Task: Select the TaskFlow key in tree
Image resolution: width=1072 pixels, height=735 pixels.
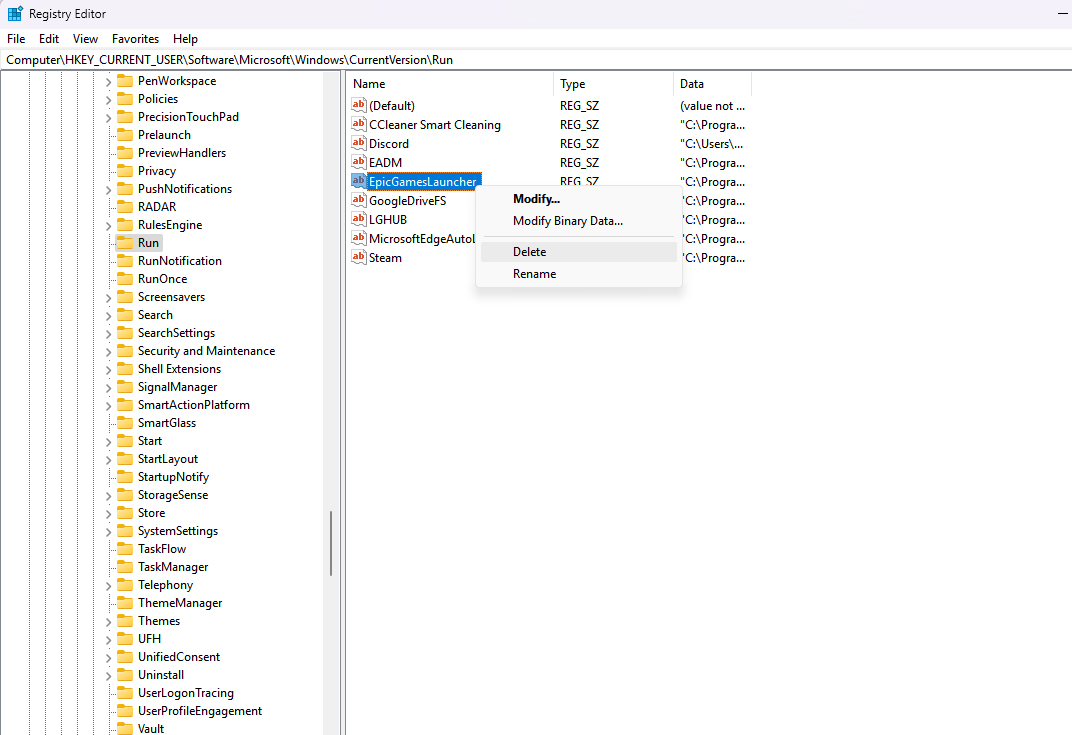Action: [162, 548]
